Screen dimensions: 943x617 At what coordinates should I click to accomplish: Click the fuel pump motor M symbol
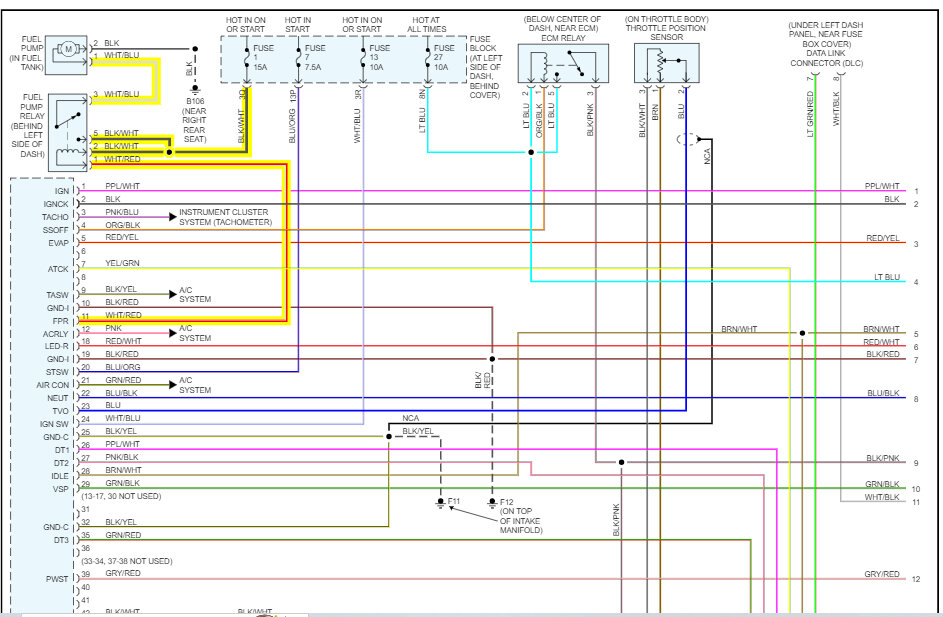pyautogui.click(x=68, y=49)
